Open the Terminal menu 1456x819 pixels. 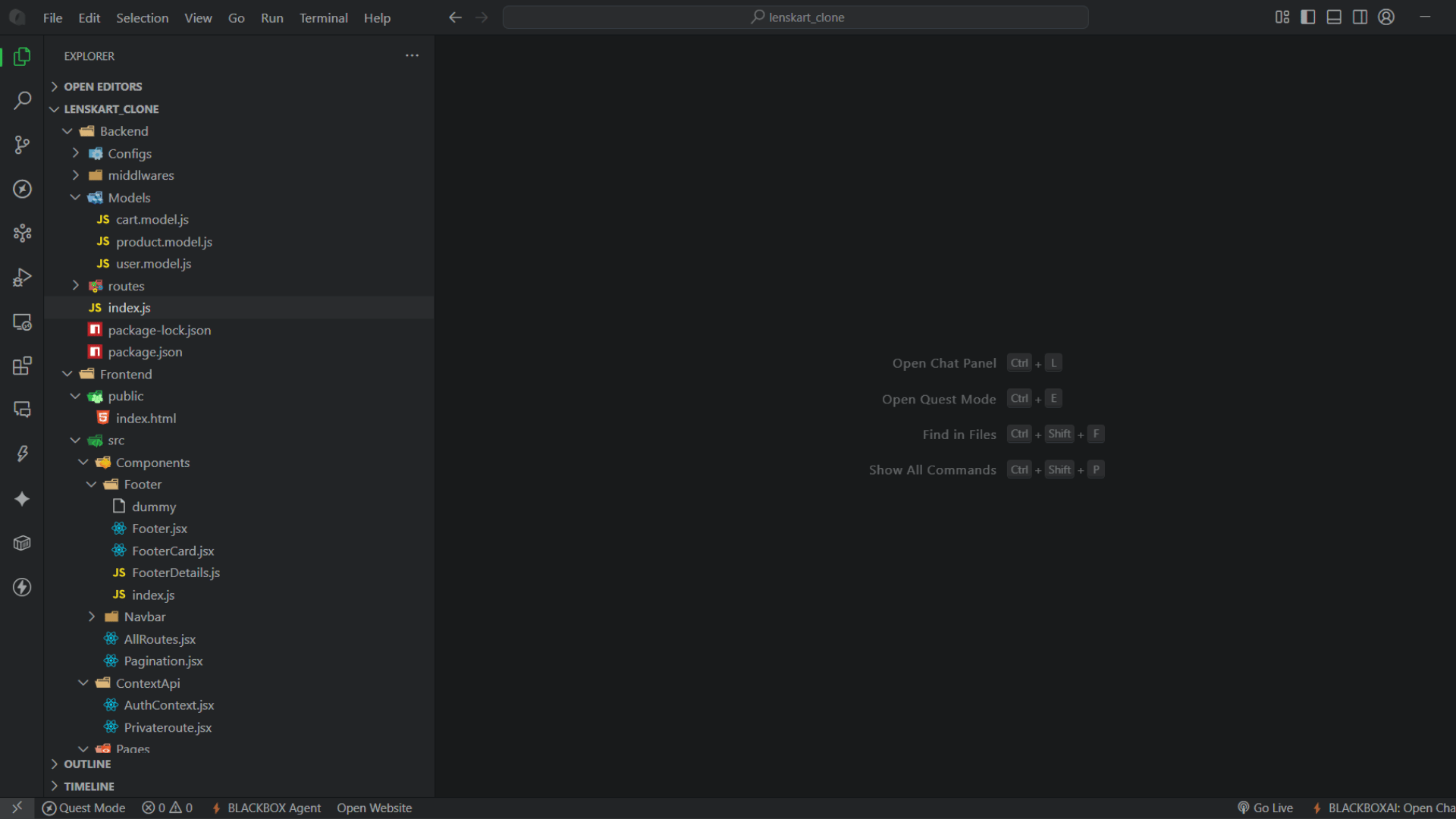(323, 17)
